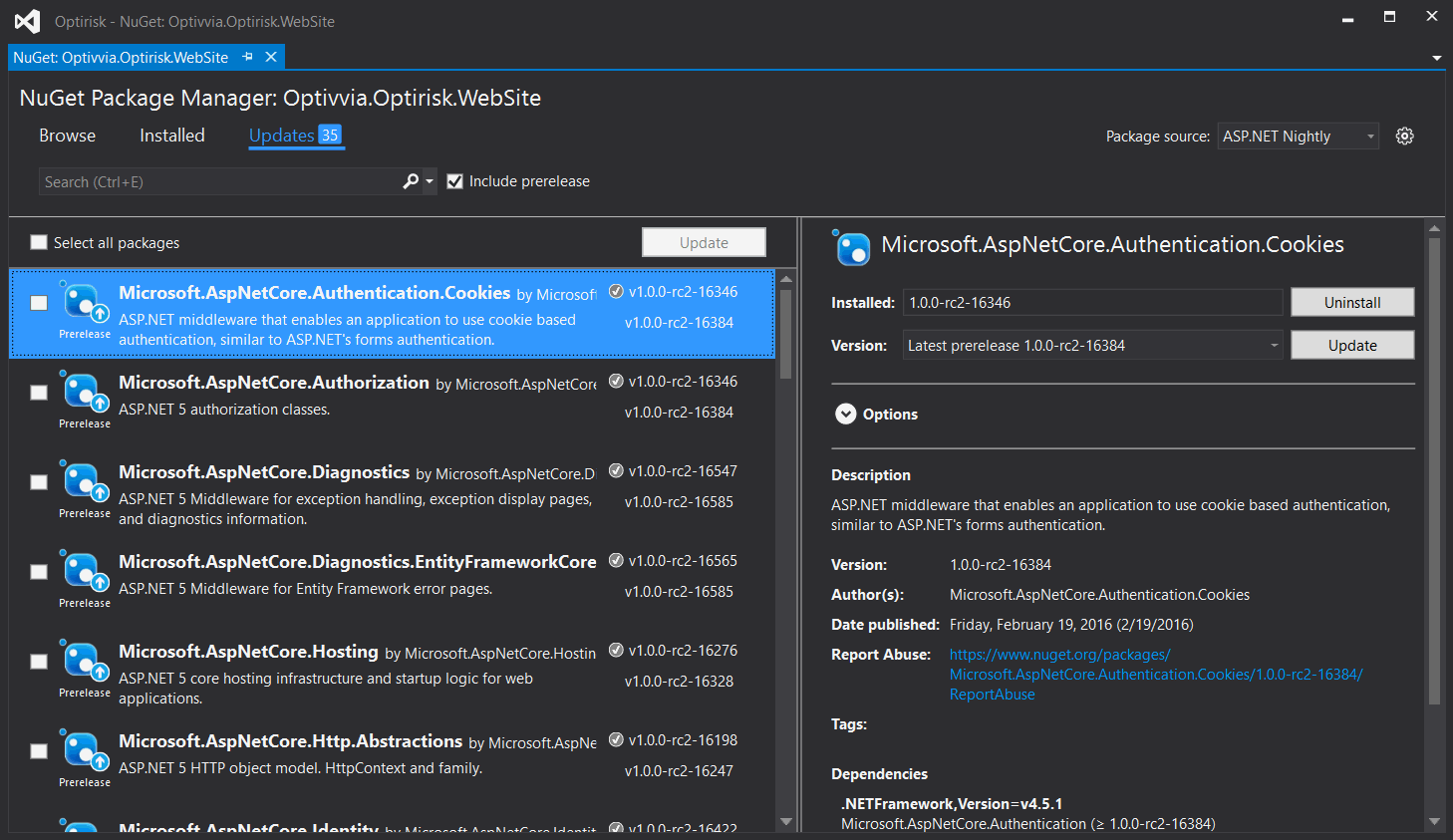This screenshot has width=1453, height=840.
Task: Click installed checkmark icon for Http.Abstractions
Action: (616, 740)
